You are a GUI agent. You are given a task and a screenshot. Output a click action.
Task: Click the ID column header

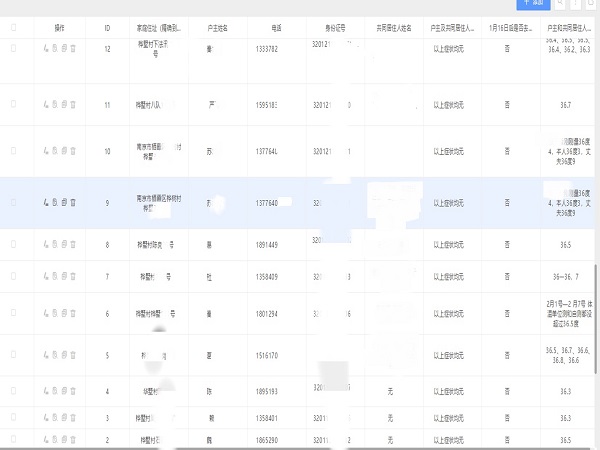[x=107, y=28]
